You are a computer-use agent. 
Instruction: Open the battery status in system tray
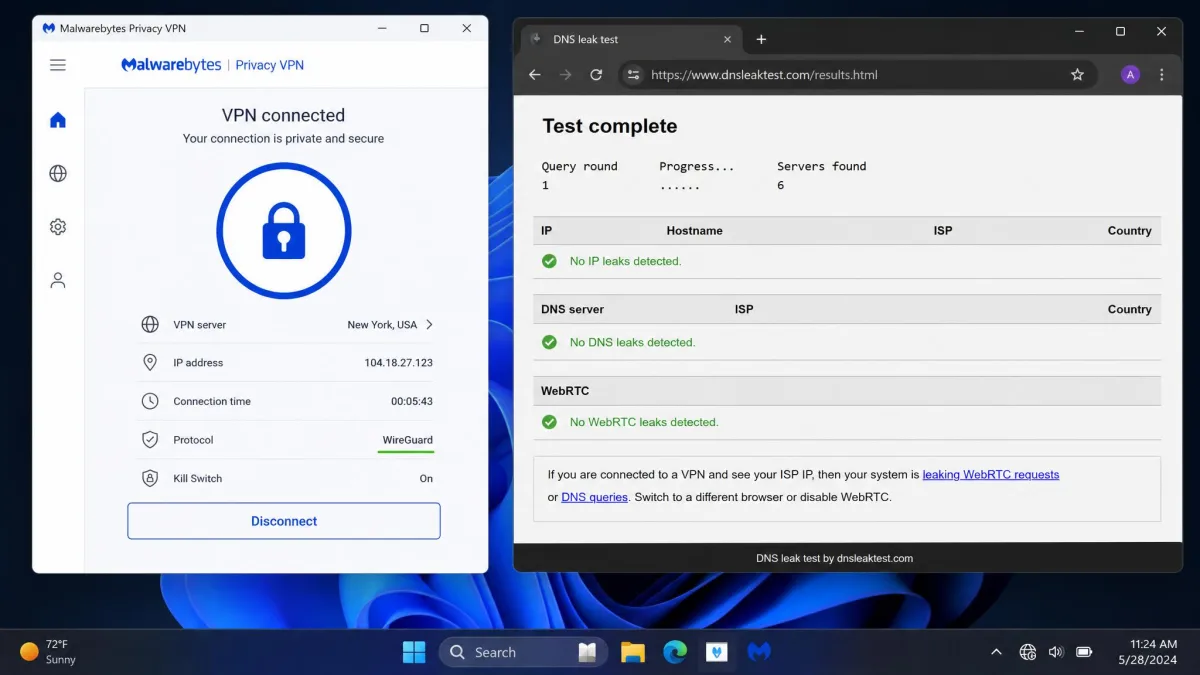(x=1084, y=652)
